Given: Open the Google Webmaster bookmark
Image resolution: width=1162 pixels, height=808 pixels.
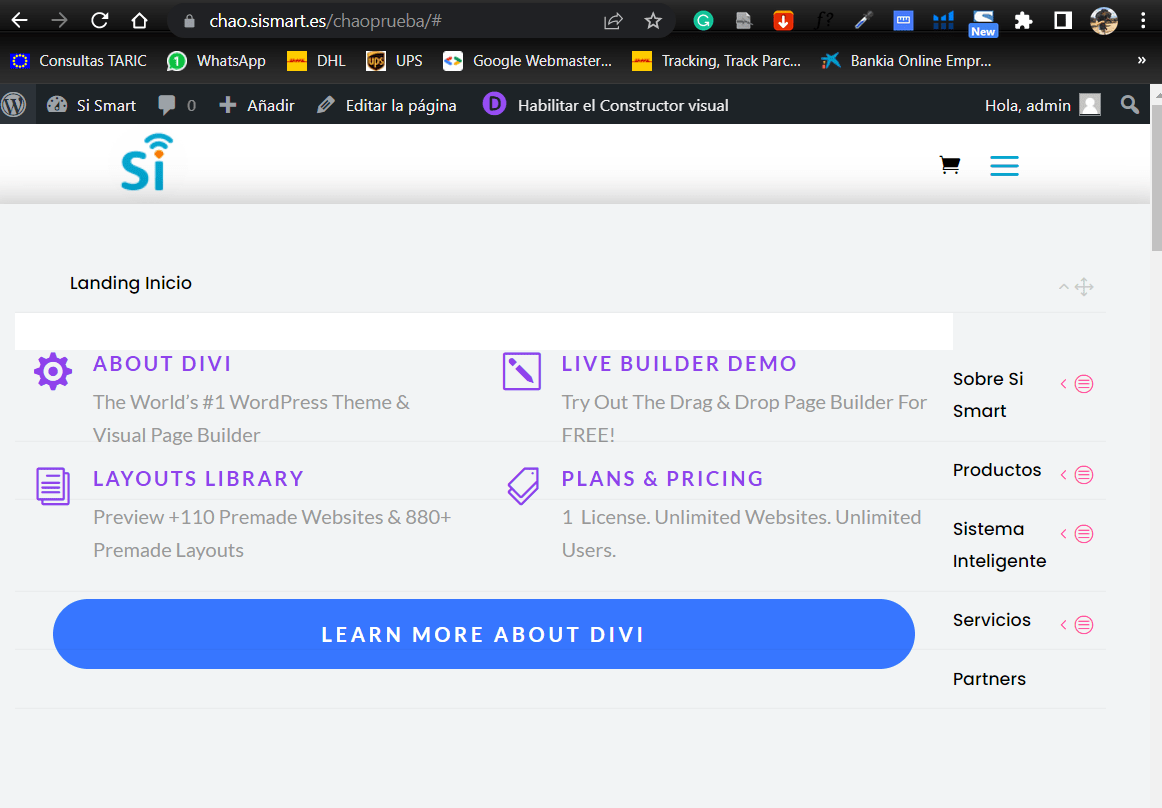Looking at the screenshot, I should tap(528, 61).
